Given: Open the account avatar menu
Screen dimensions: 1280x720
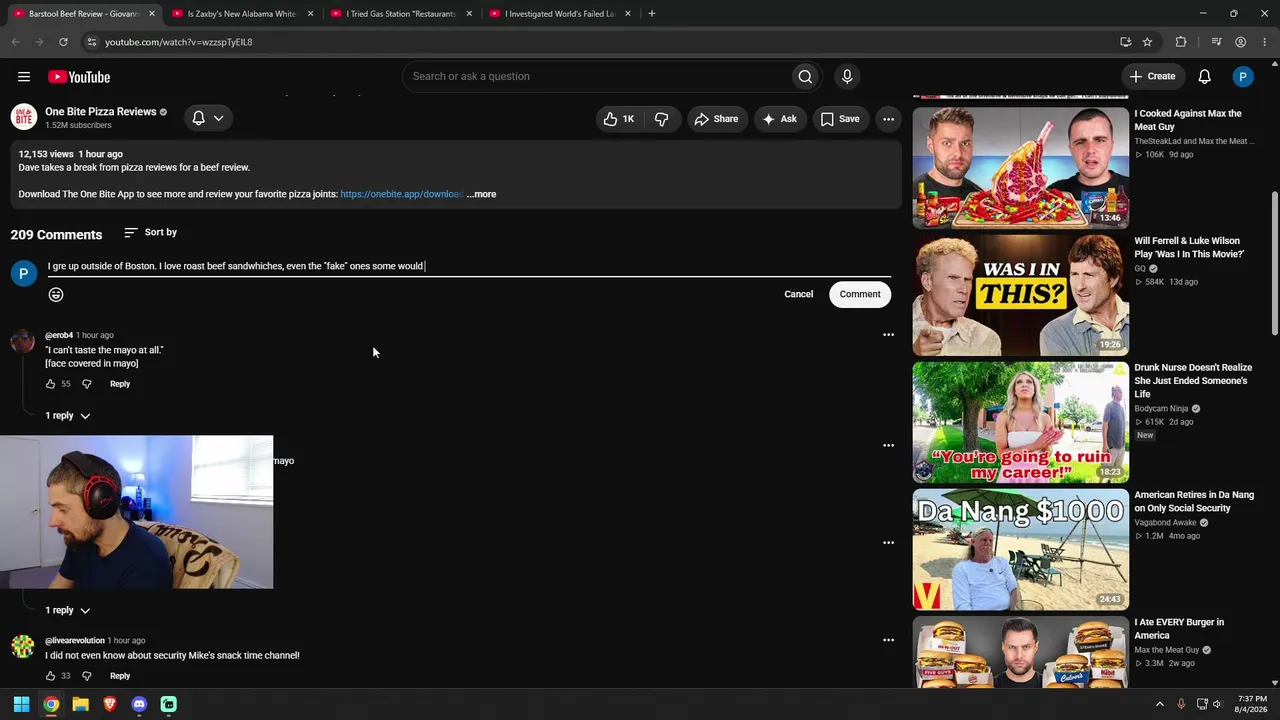Looking at the screenshot, I should (1243, 77).
